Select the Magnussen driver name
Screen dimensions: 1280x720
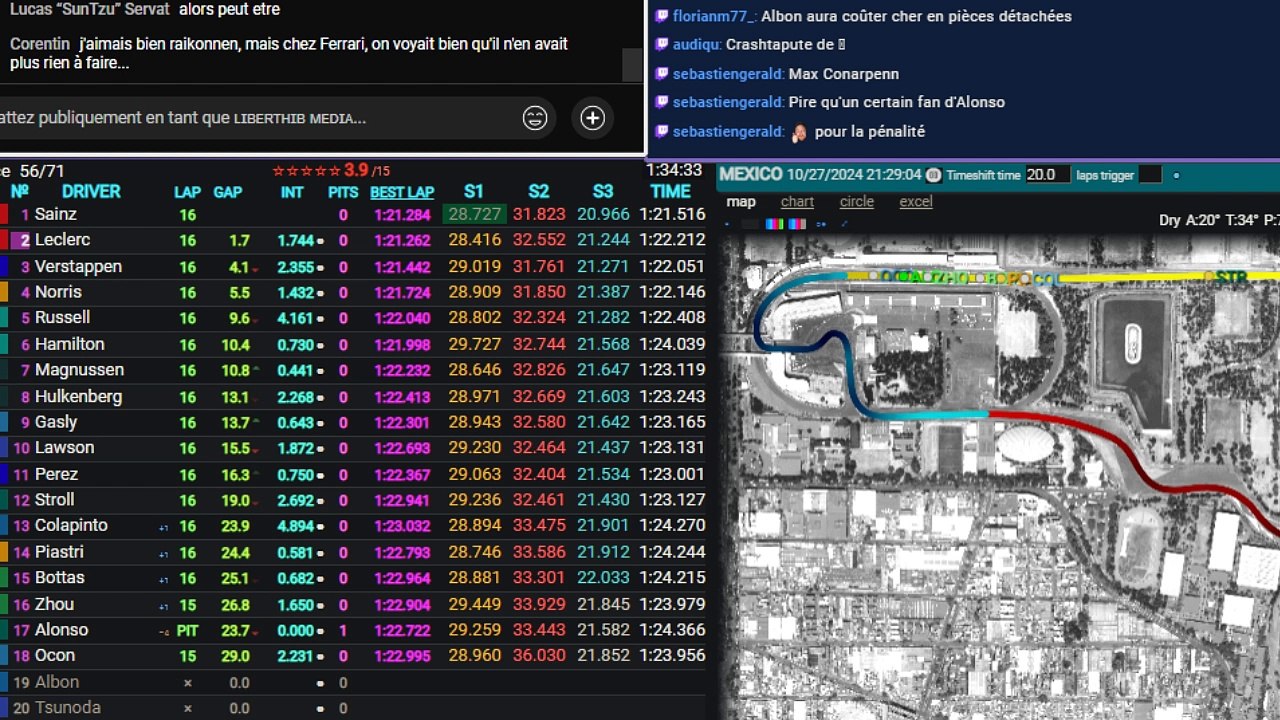[x=79, y=370]
